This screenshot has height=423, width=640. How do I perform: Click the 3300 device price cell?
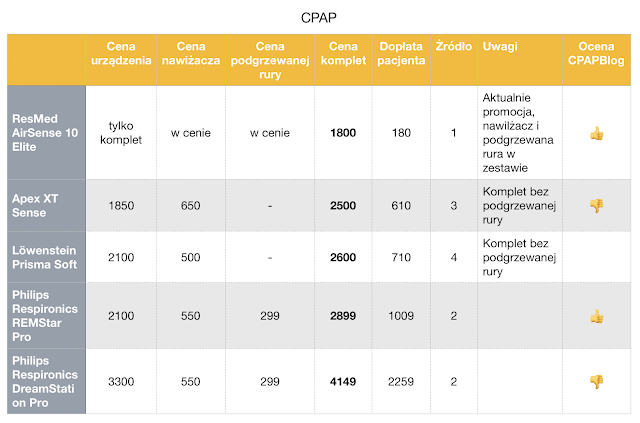coord(127,381)
